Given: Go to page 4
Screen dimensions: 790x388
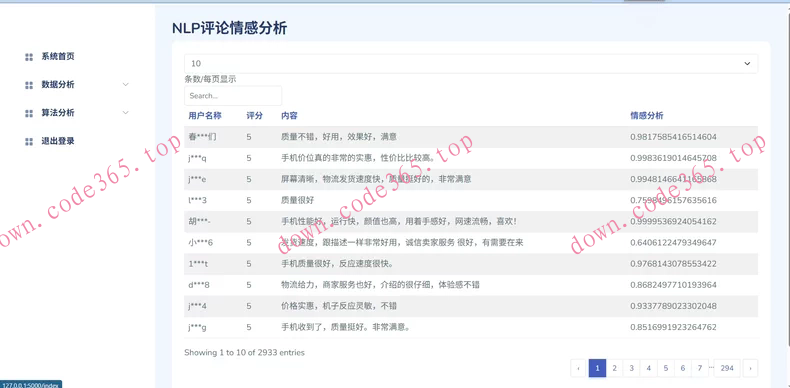Looking at the screenshot, I should point(648,368).
